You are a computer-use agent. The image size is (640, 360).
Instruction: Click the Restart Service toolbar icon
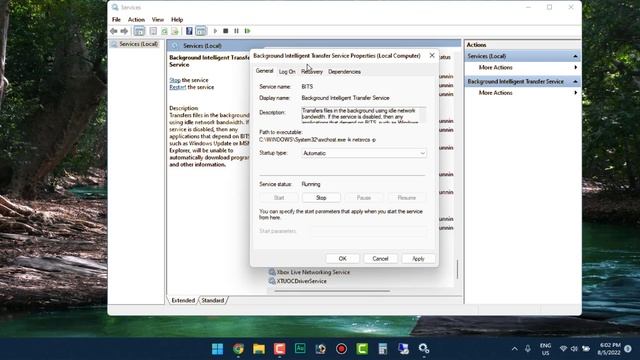click(x=248, y=31)
